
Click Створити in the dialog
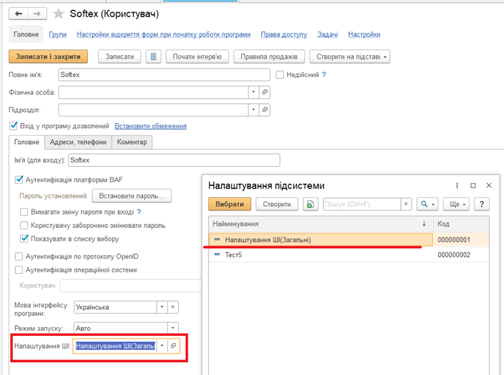click(x=277, y=204)
